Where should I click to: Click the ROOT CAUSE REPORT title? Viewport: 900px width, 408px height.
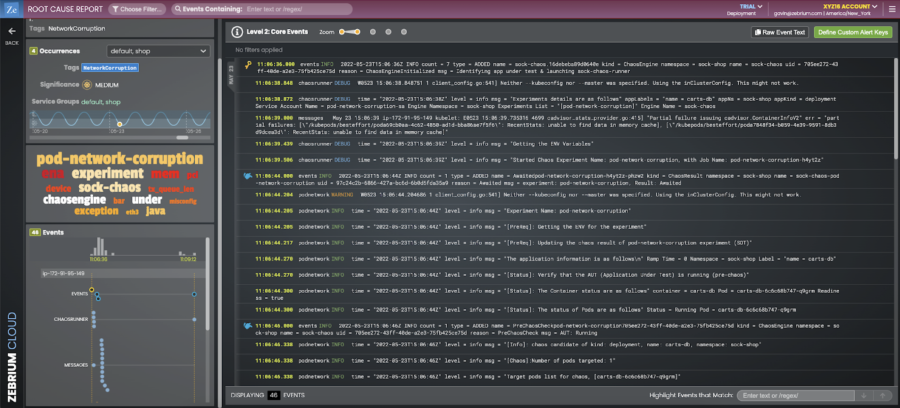(65, 9)
